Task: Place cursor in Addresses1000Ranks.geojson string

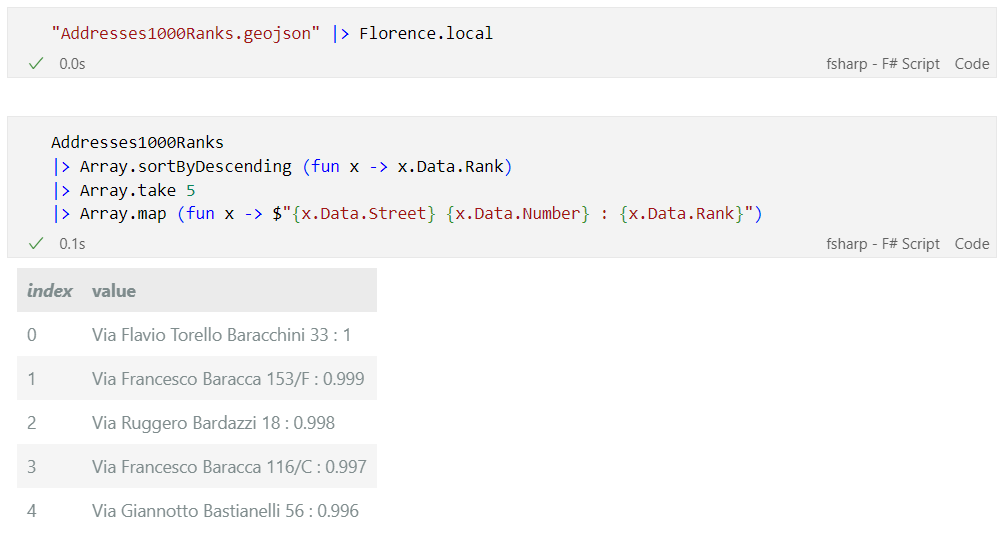Action: (x=186, y=33)
